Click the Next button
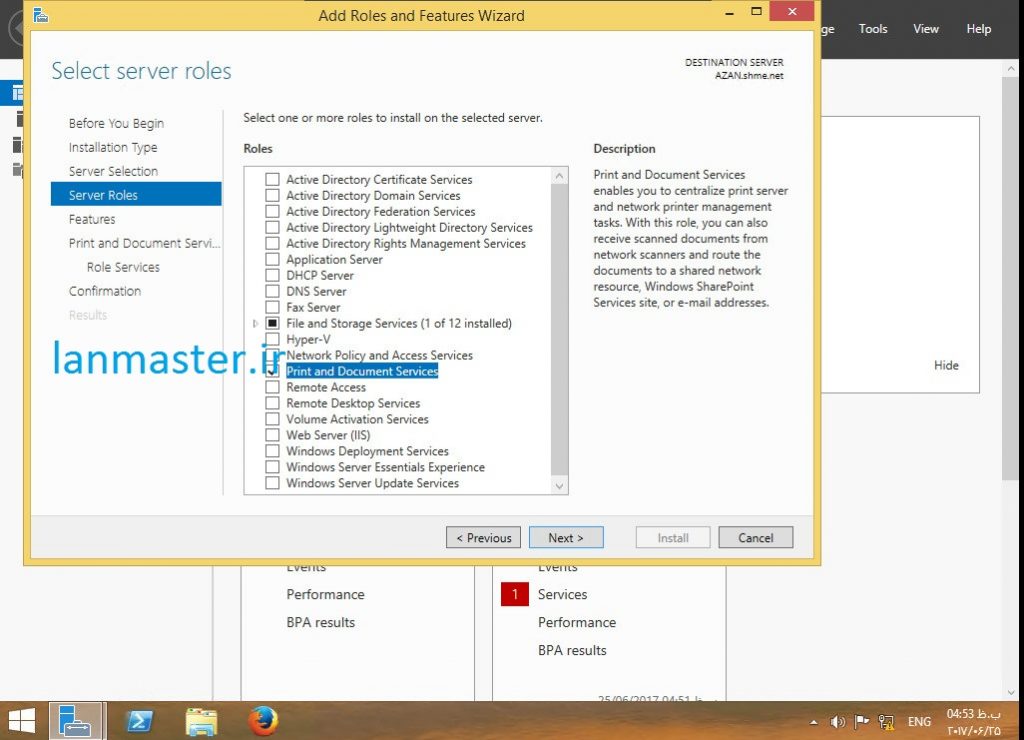 [x=565, y=538]
